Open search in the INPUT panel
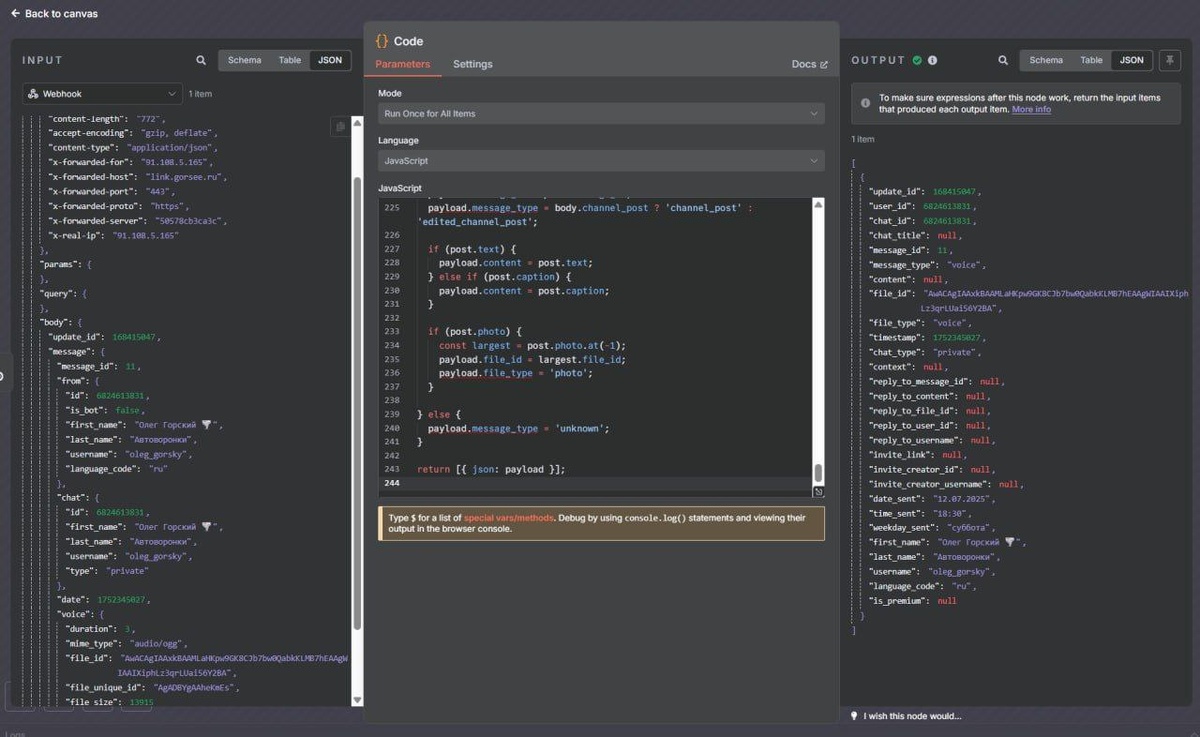This screenshot has width=1200, height=737. (201, 60)
